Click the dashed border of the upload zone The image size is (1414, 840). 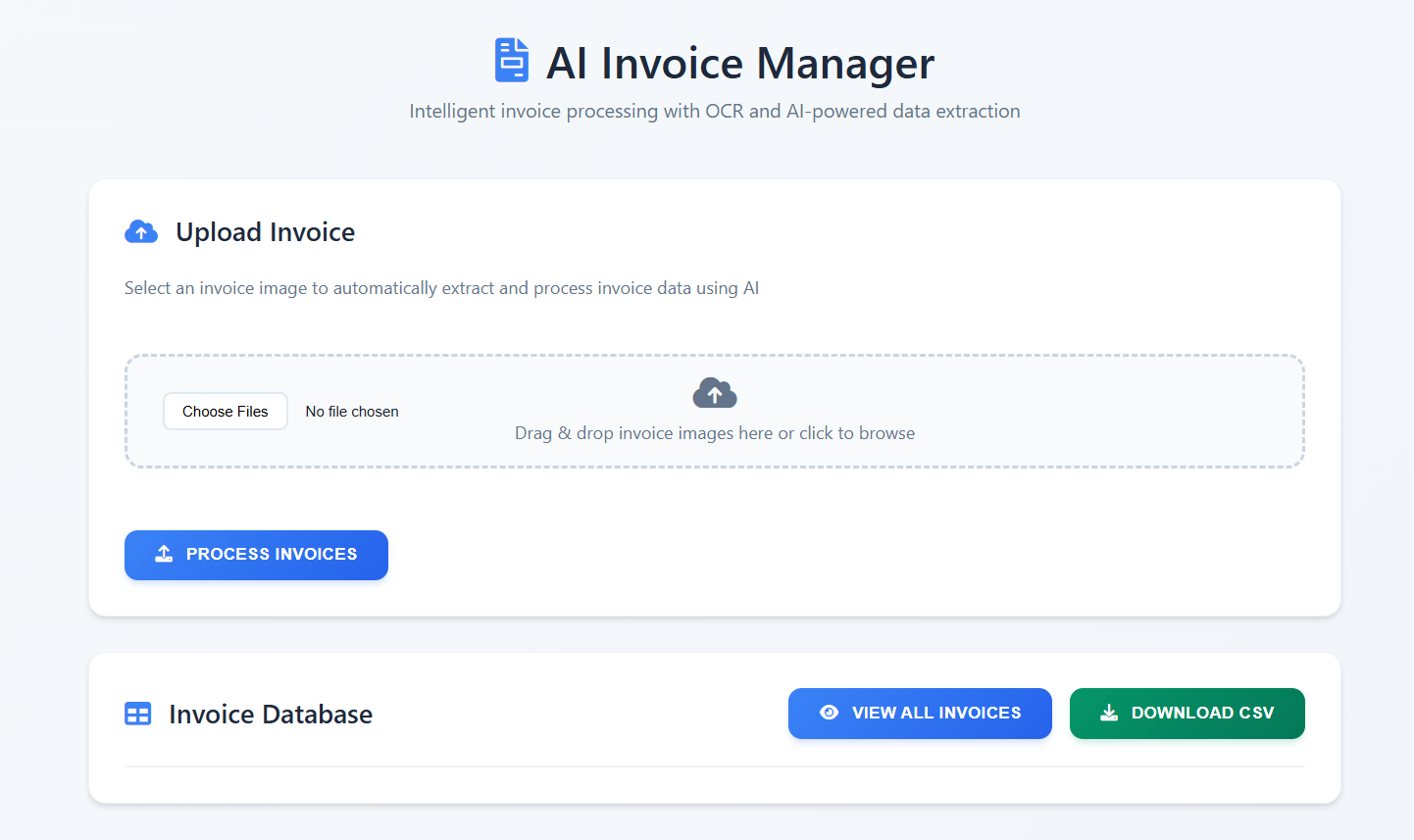tap(715, 355)
